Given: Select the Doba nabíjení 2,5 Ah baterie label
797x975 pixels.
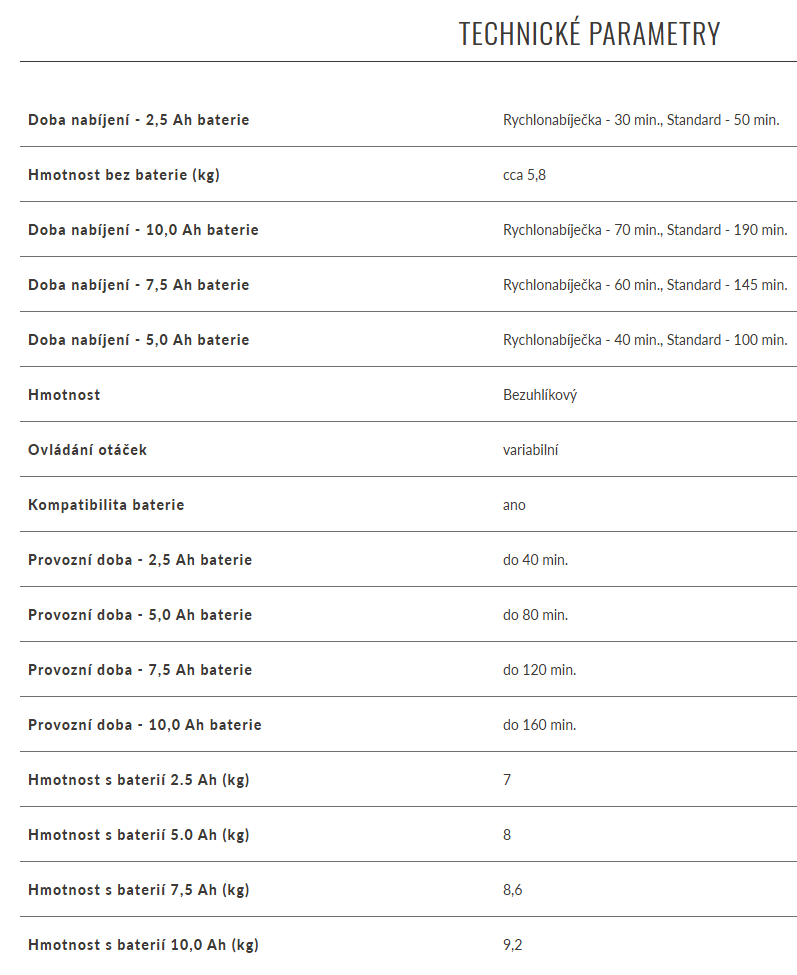Looking at the screenshot, I should [x=139, y=120].
